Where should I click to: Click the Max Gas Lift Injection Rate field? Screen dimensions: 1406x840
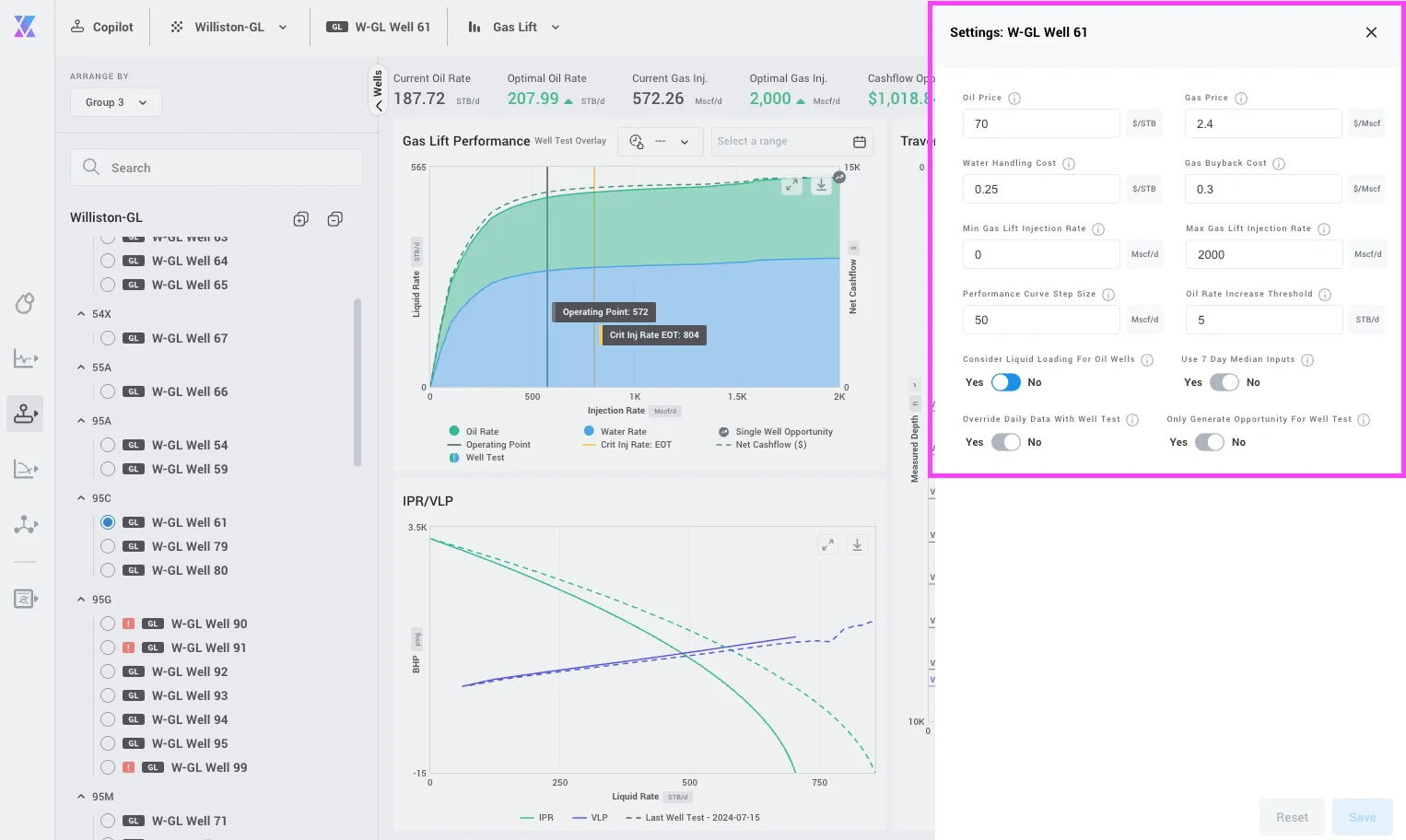[1264, 254]
